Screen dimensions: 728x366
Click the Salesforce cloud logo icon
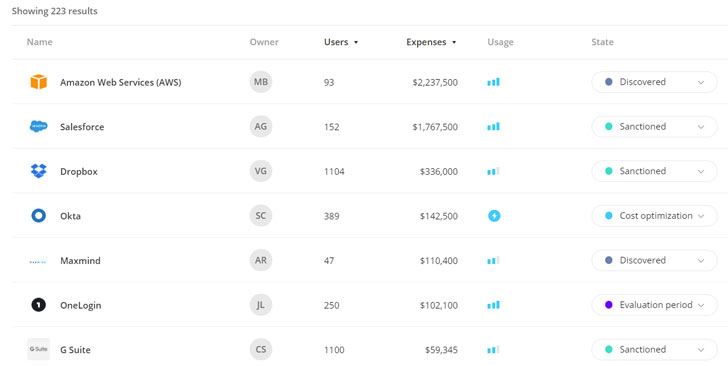click(39, 126)
